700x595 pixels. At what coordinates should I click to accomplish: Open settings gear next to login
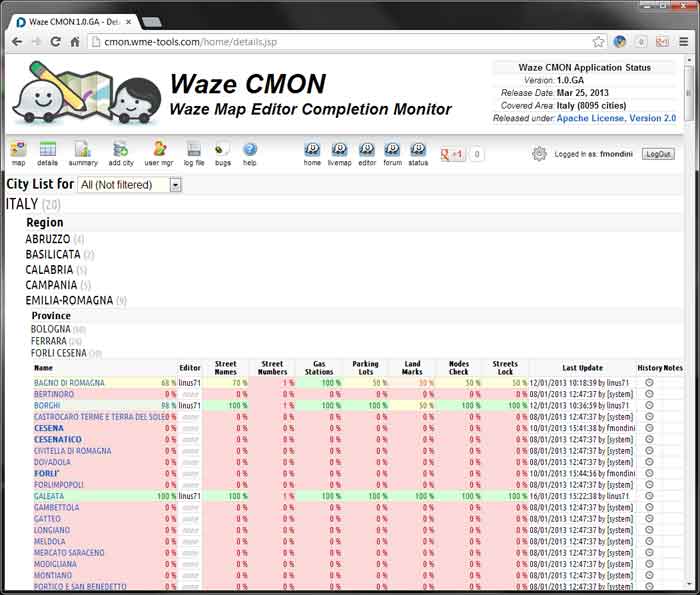coord(539,154)
